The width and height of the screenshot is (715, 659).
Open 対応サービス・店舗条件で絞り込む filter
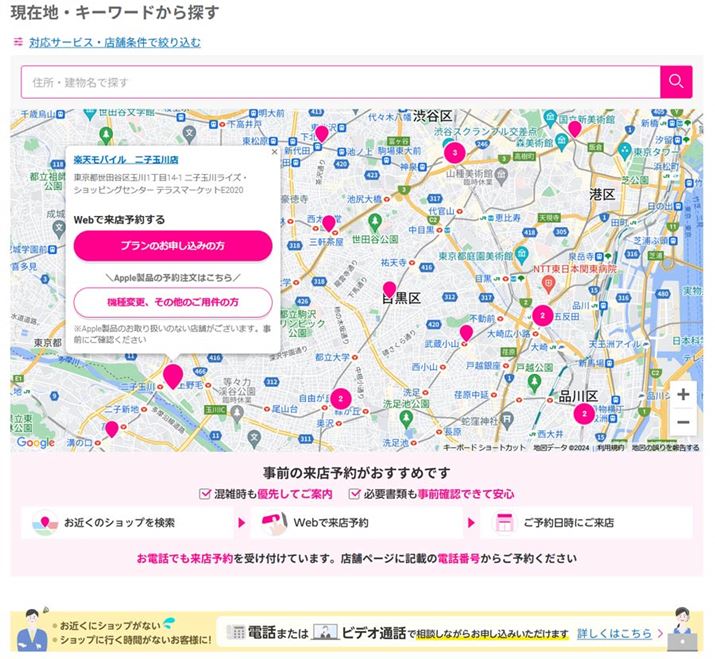[114, 42]
